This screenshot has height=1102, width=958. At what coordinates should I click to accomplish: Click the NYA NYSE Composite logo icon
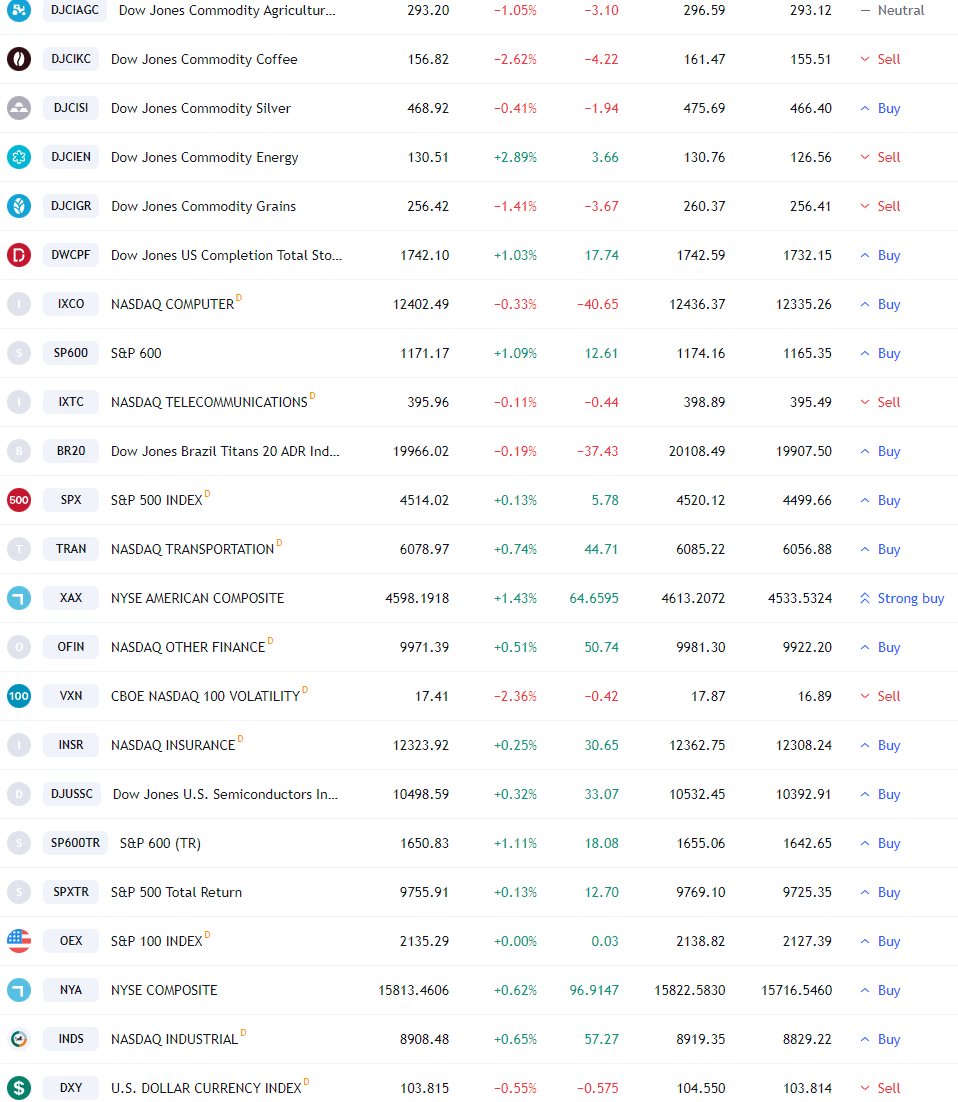19,990
